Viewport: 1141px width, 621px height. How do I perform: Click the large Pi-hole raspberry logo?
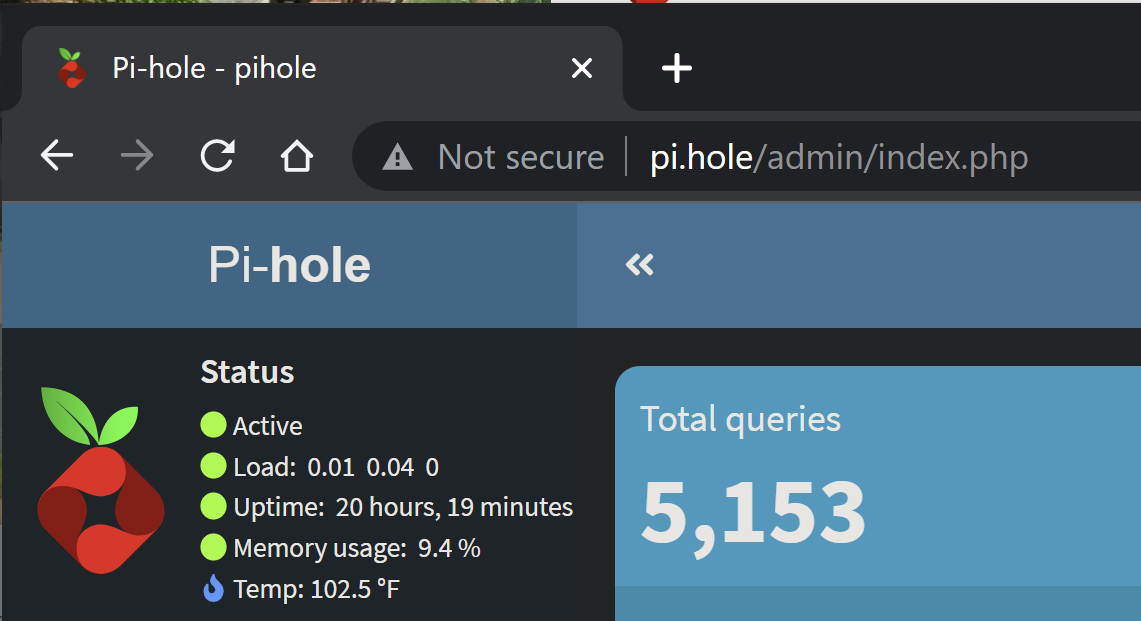(100, 480)
